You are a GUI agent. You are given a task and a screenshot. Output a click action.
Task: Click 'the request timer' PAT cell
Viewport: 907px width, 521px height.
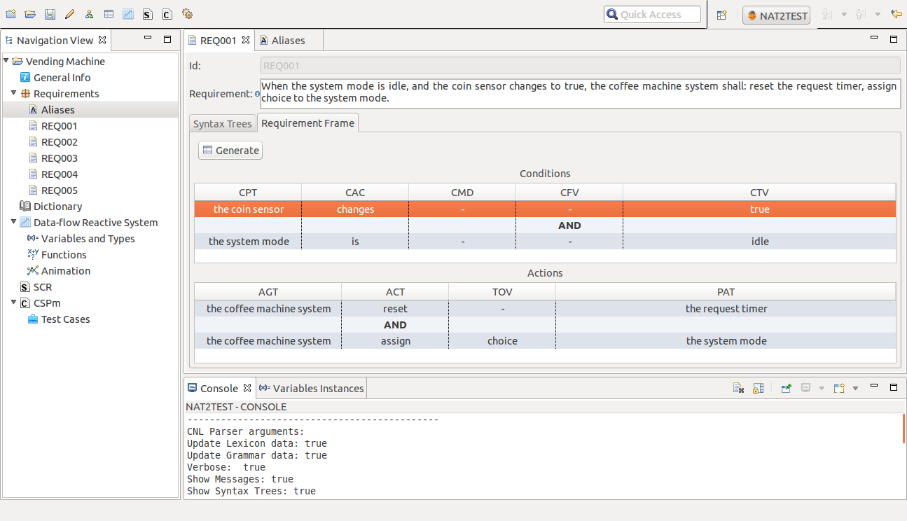click(x=726, y=309)
